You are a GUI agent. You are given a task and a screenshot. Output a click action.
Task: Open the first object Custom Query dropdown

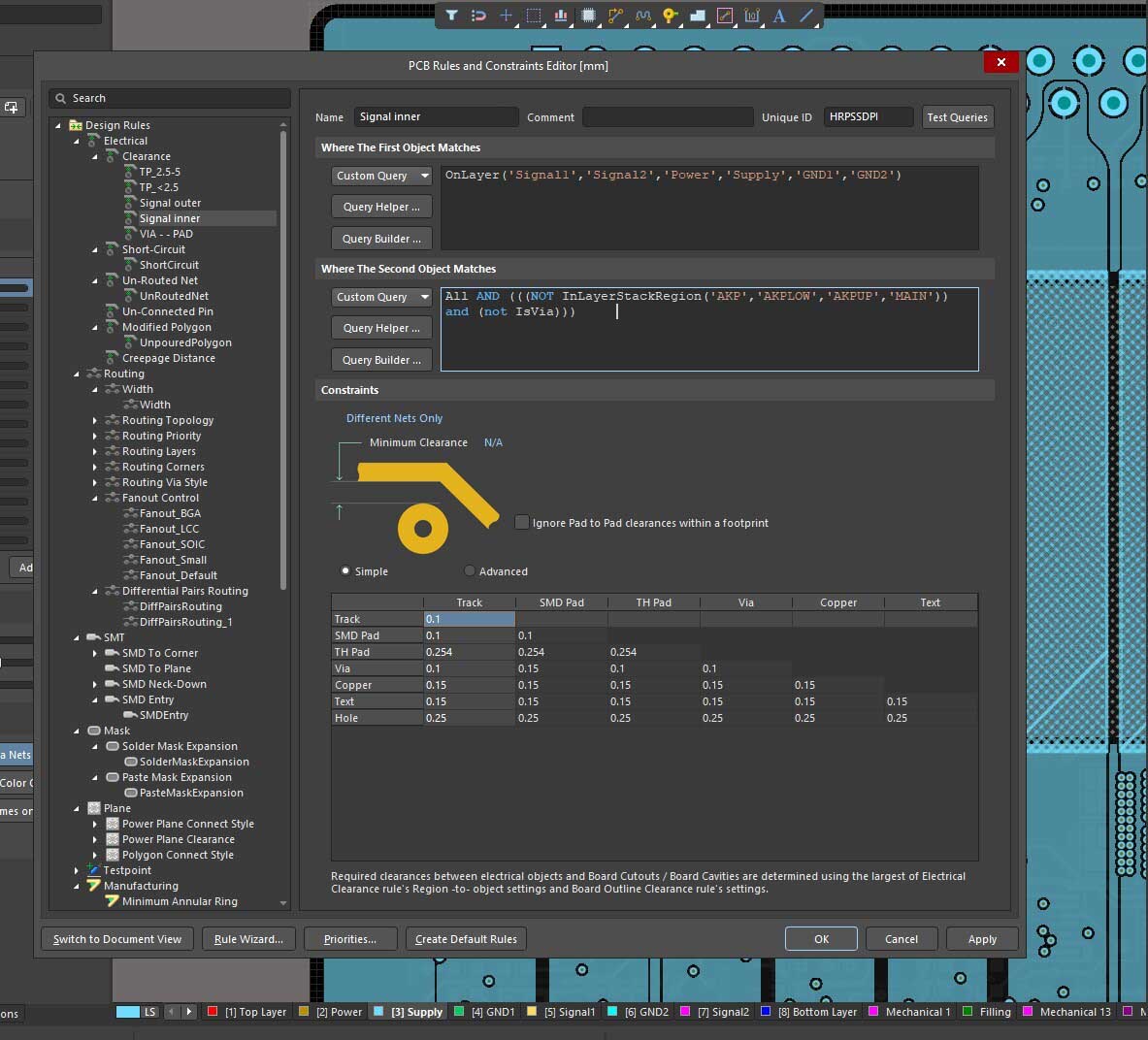click(x=381, y=176)
